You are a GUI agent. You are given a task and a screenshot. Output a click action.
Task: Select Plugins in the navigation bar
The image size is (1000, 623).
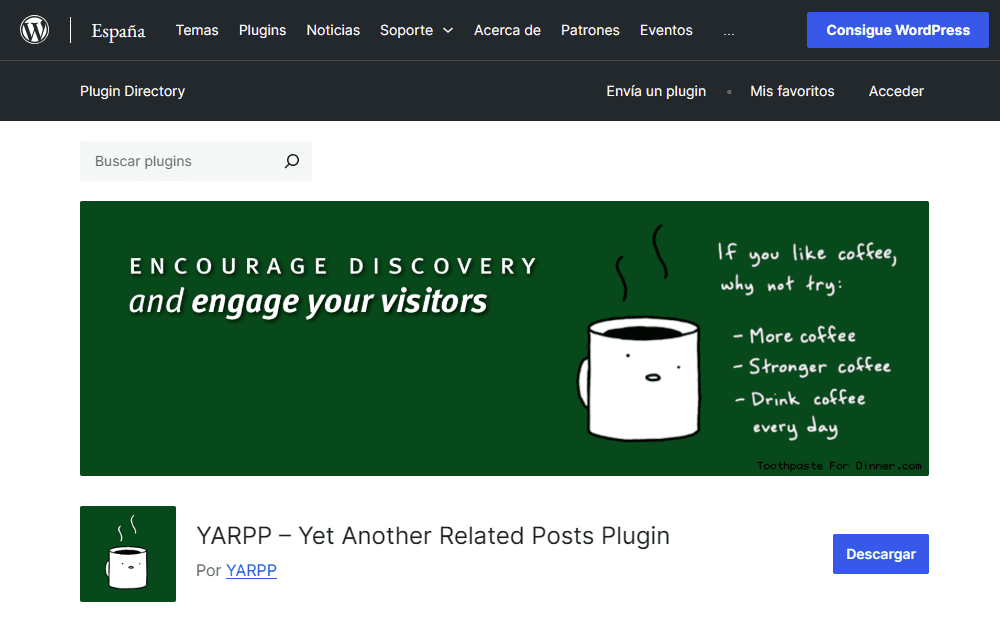[x=262, y=30]
